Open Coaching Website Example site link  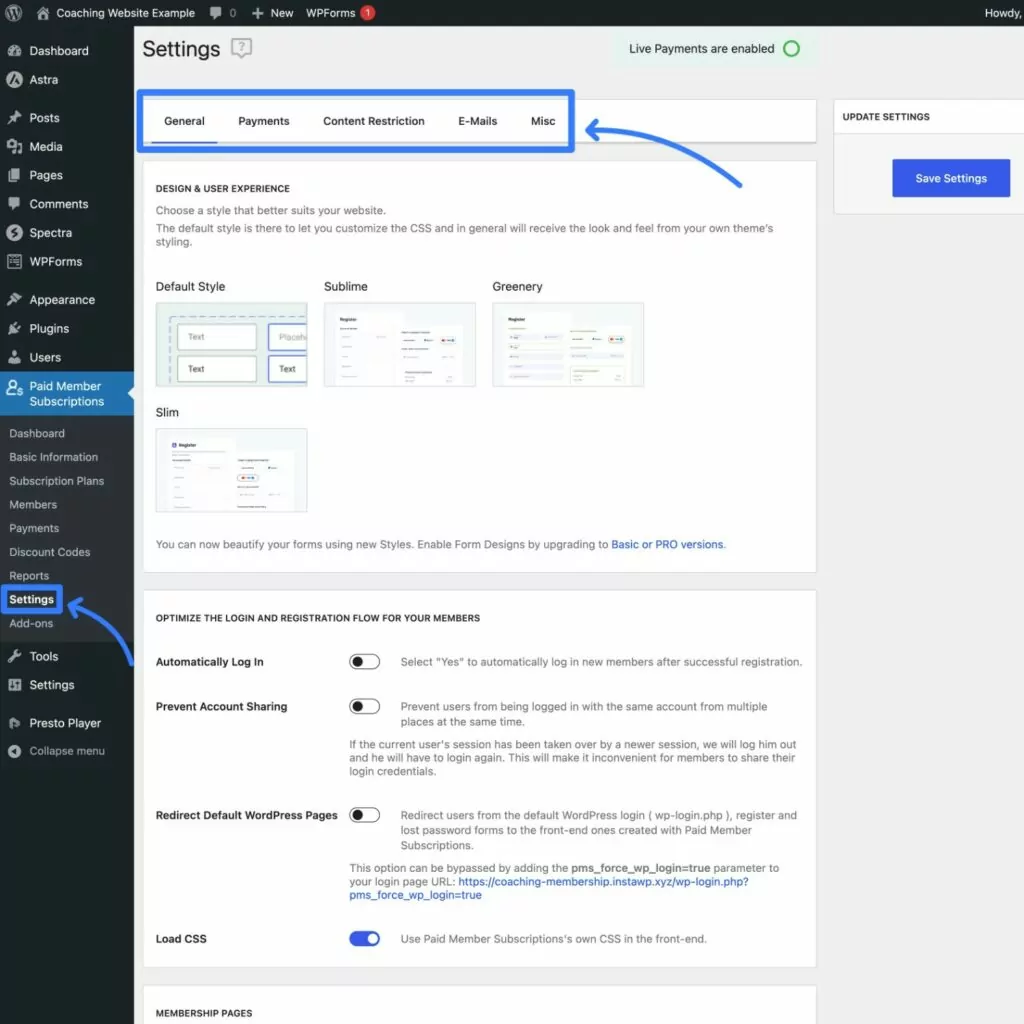pos(125,13)
